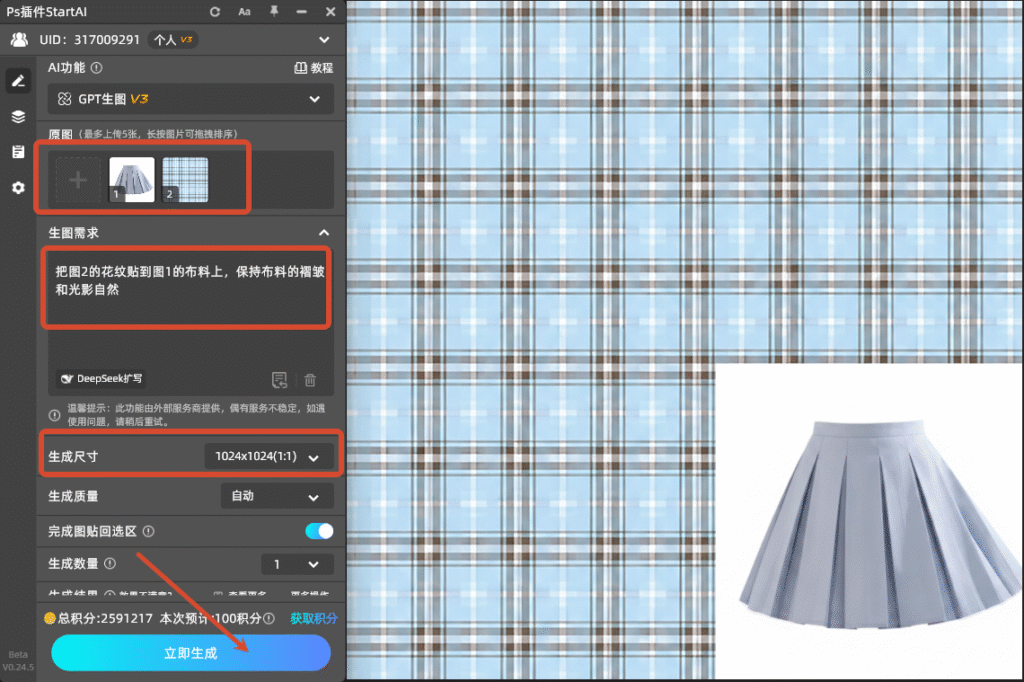Click the V0.24.5 version text
The width and height of the screenshot is (1024, 682).
tap(18, 668)
